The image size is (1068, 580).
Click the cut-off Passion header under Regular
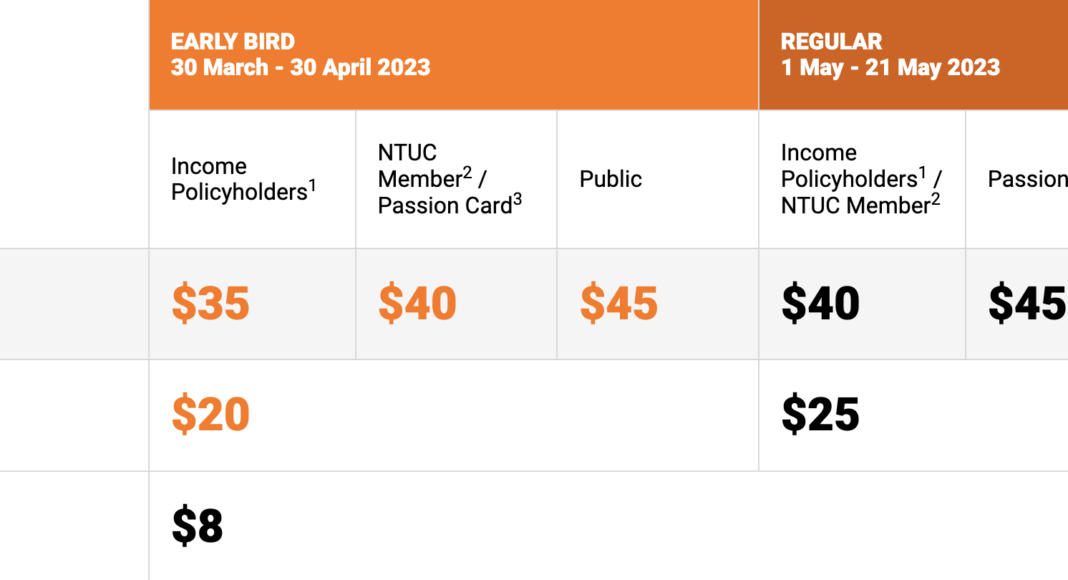point(1027,179)
